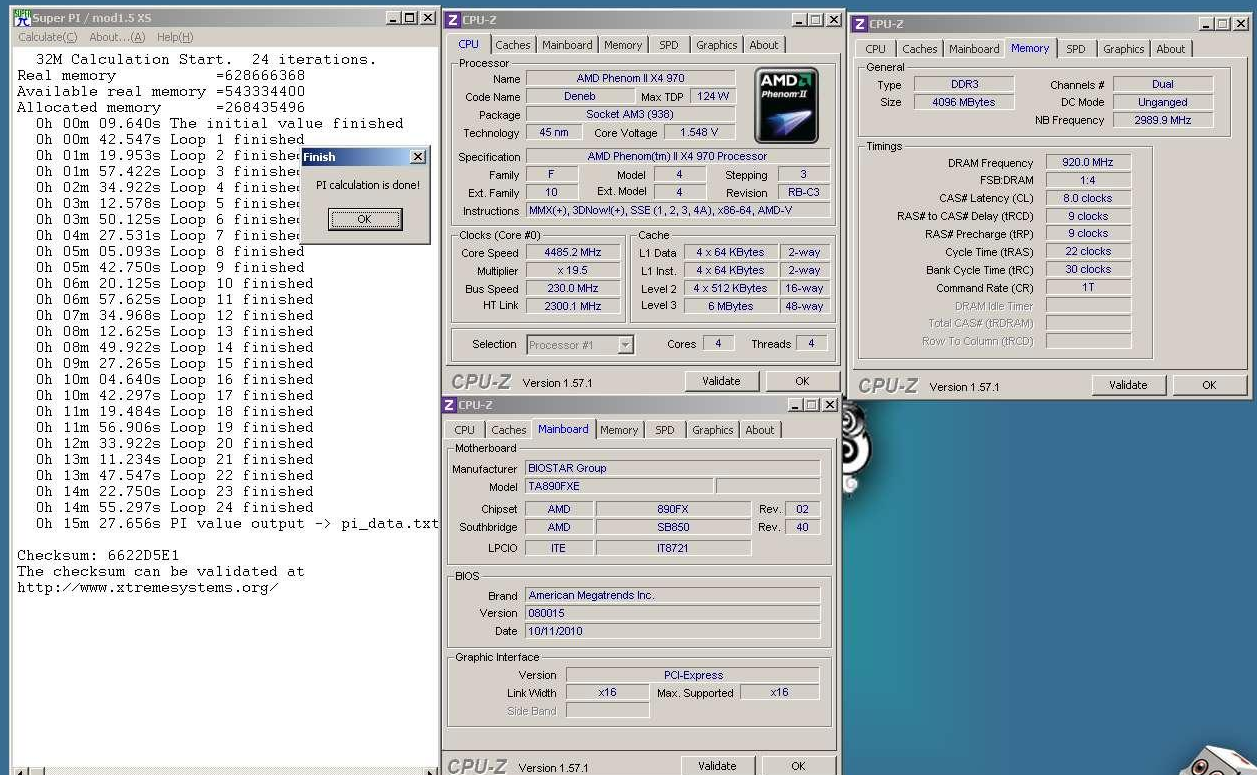Select Caches tab in Mainboard window
The height and width of the screenshot is (775, 1257).
(509, 430)
